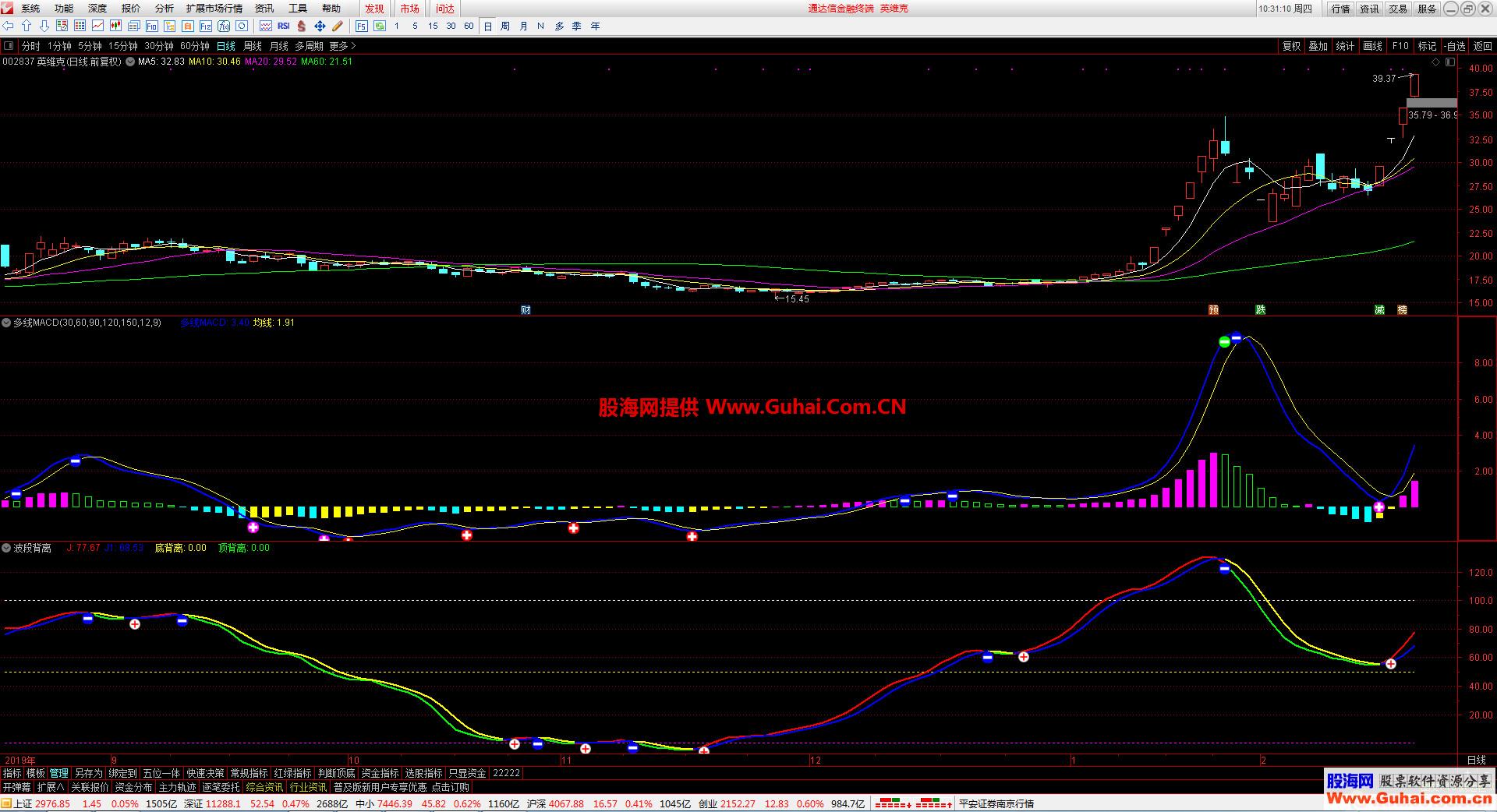
Task: Click the blue four-way move arrows icon
Action: pyautogui.click(x=320, y=26)
